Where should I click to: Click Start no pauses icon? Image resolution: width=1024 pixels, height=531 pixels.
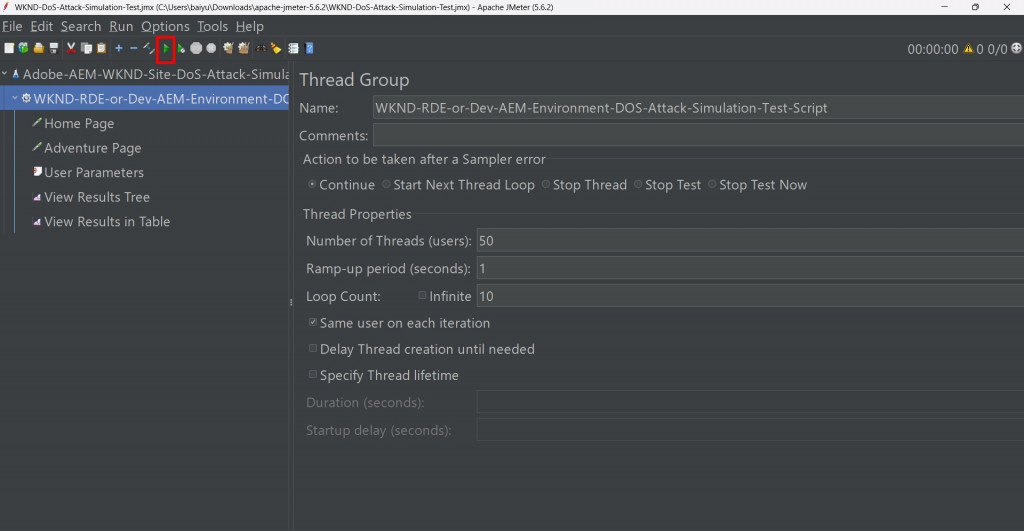point(181,48)
